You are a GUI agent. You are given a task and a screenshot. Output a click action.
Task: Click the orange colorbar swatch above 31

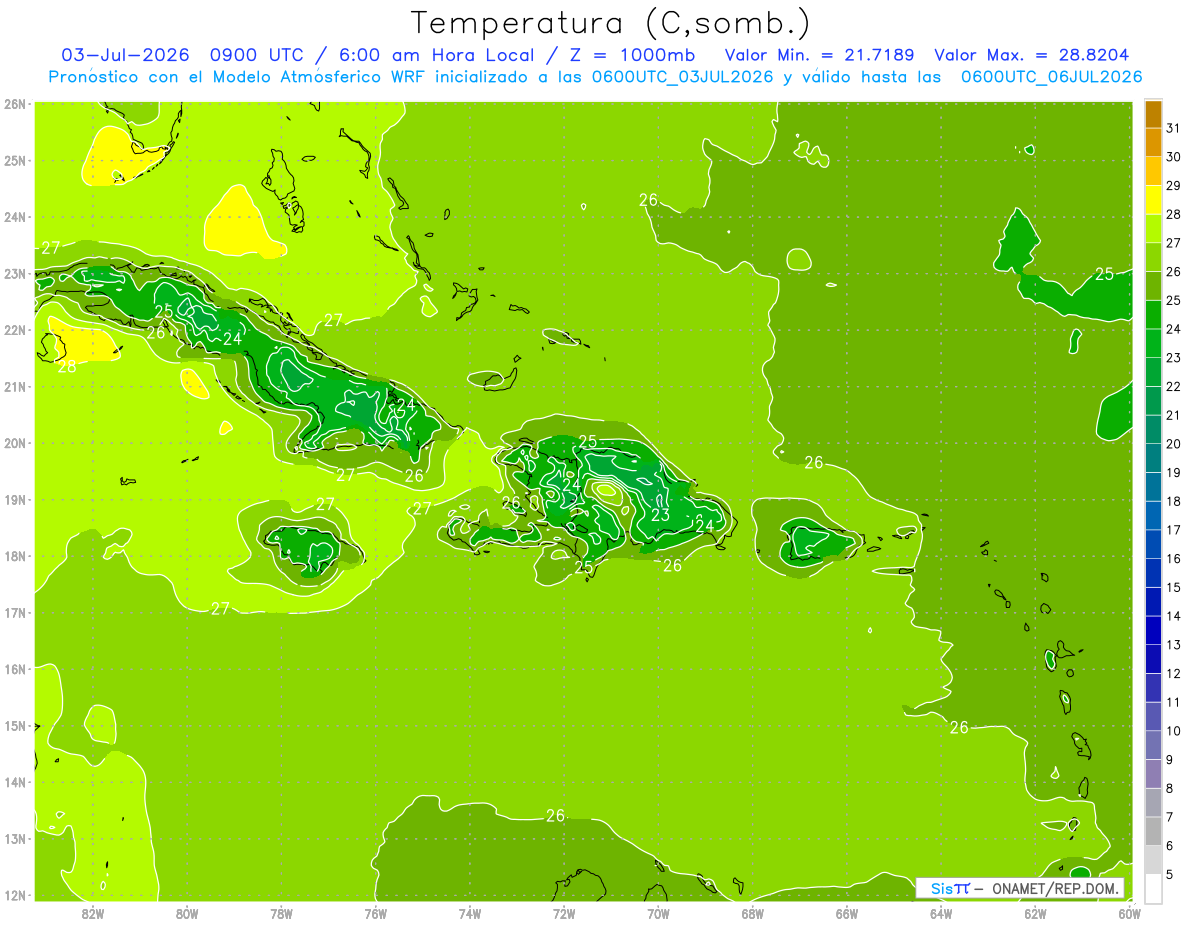pos(1153,114)
